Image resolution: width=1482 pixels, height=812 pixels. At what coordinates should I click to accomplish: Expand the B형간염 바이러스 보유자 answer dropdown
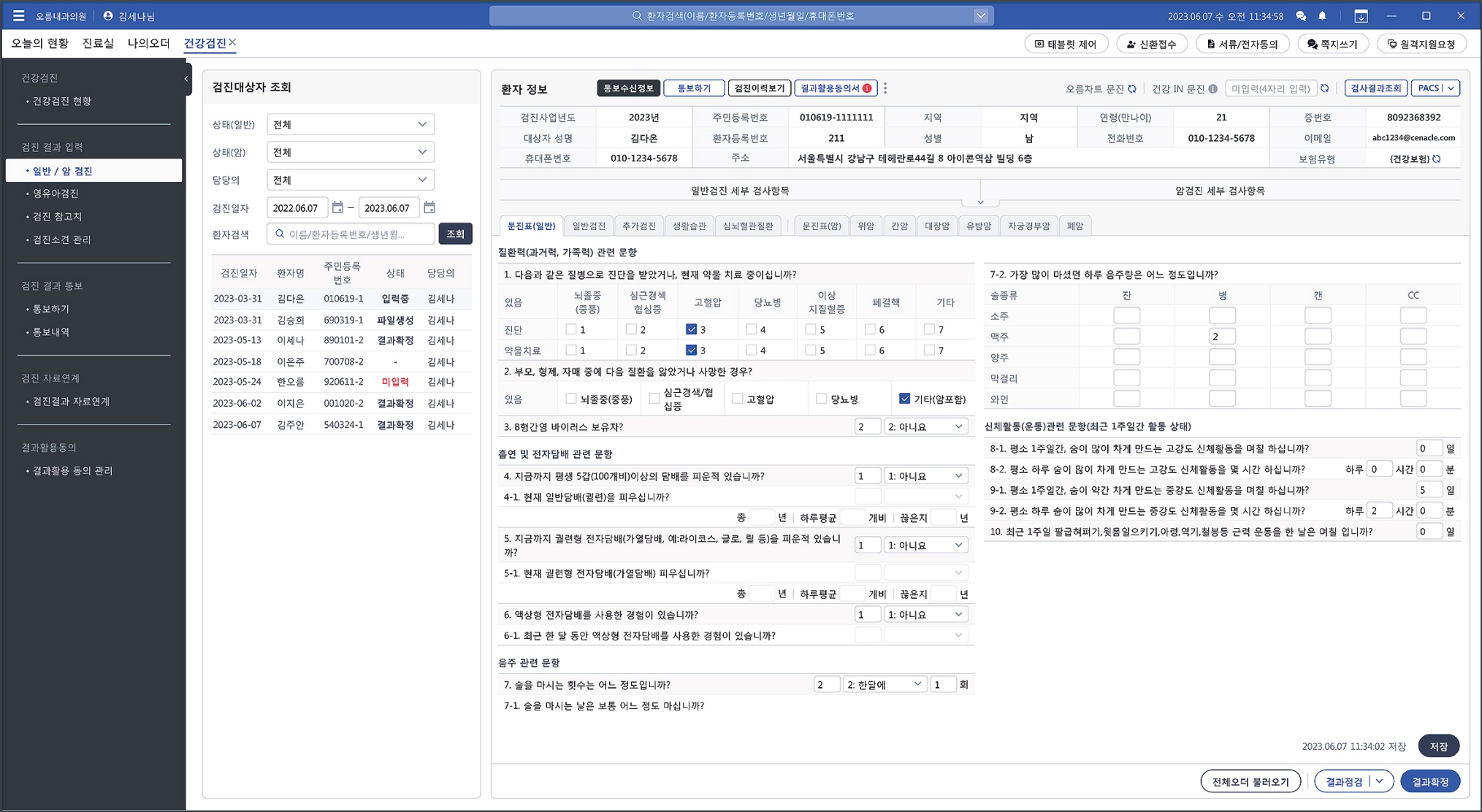point(925,426)
